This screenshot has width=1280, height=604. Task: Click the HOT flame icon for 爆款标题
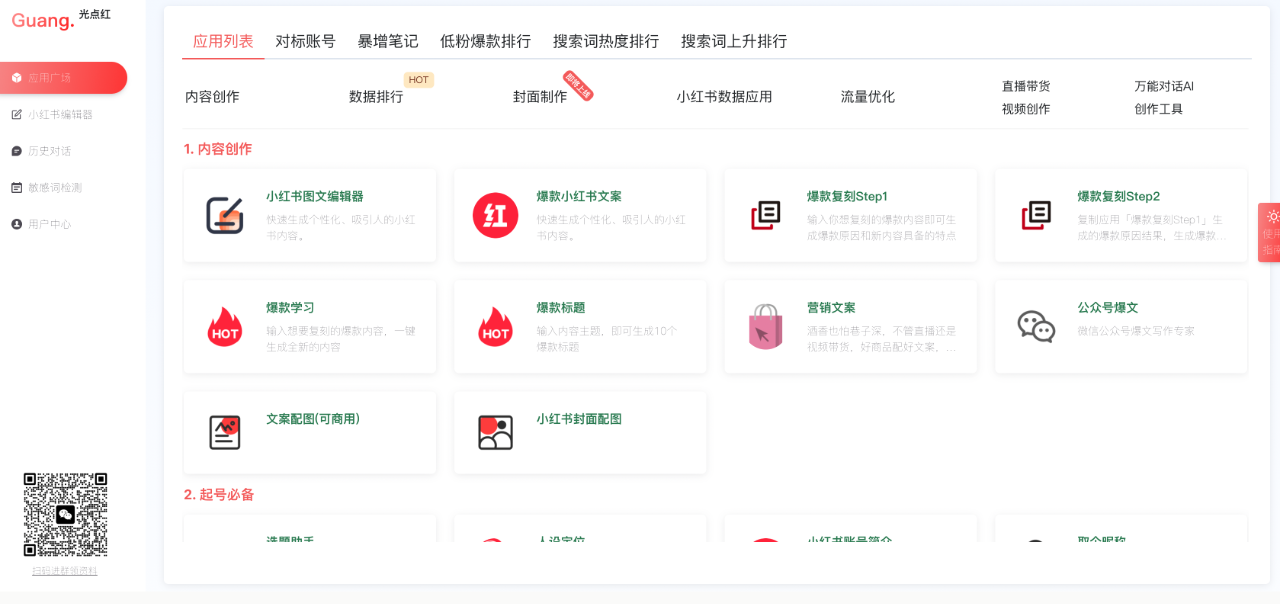click(x=495, y=325)
